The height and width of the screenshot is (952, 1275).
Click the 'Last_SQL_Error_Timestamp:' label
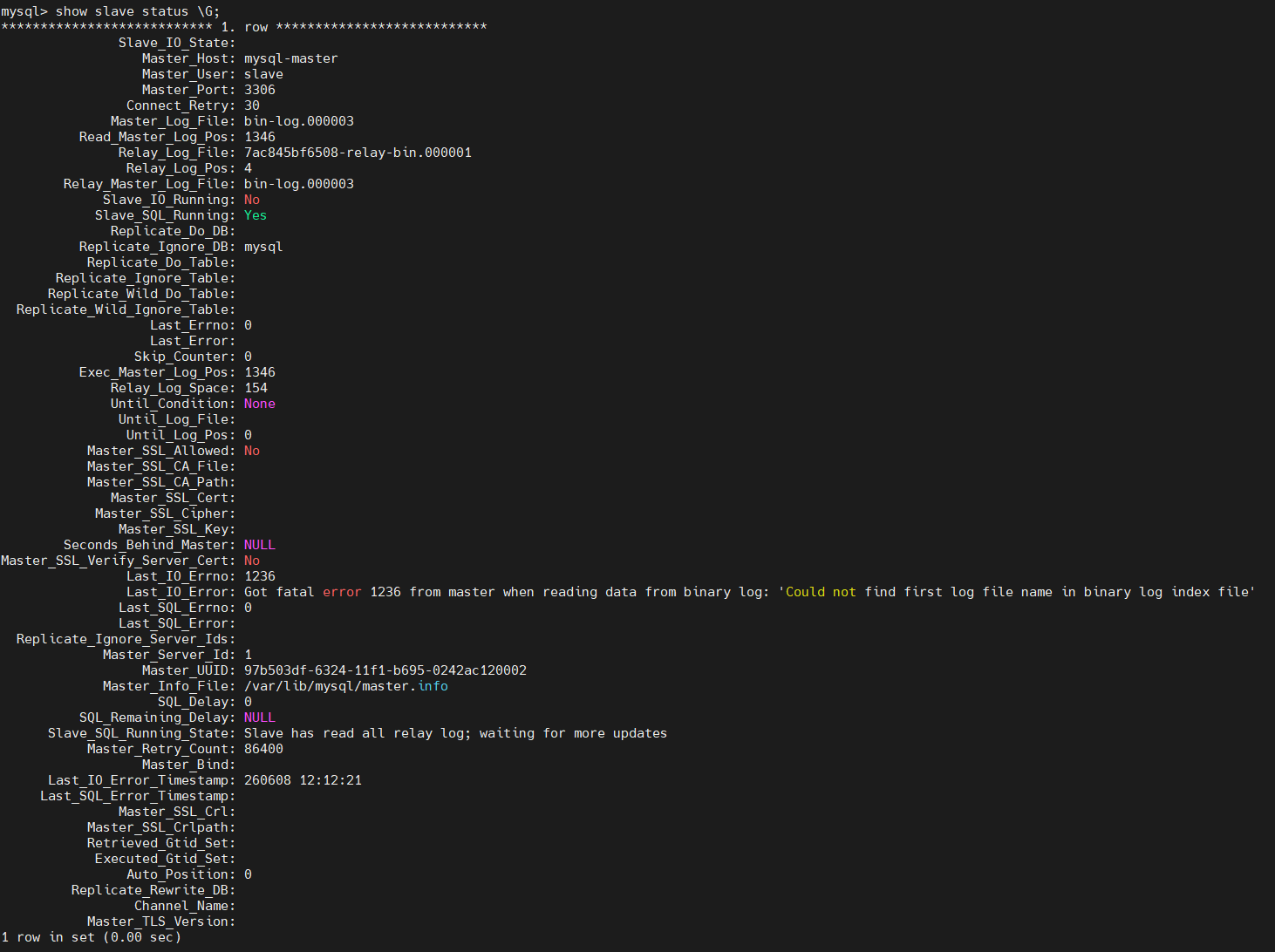coord(138,796)
